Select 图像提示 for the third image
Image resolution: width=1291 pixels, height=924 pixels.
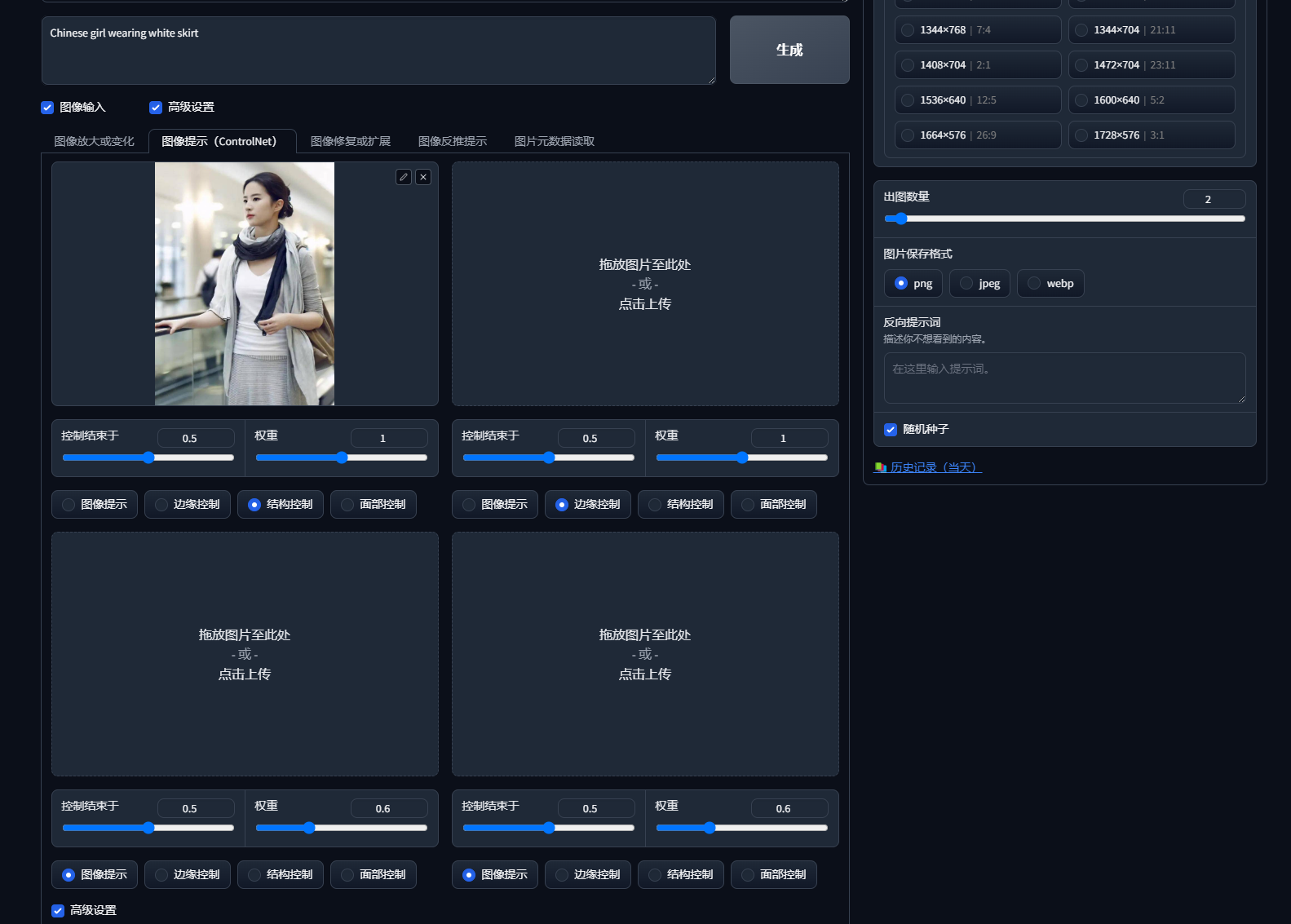(95, 875)
